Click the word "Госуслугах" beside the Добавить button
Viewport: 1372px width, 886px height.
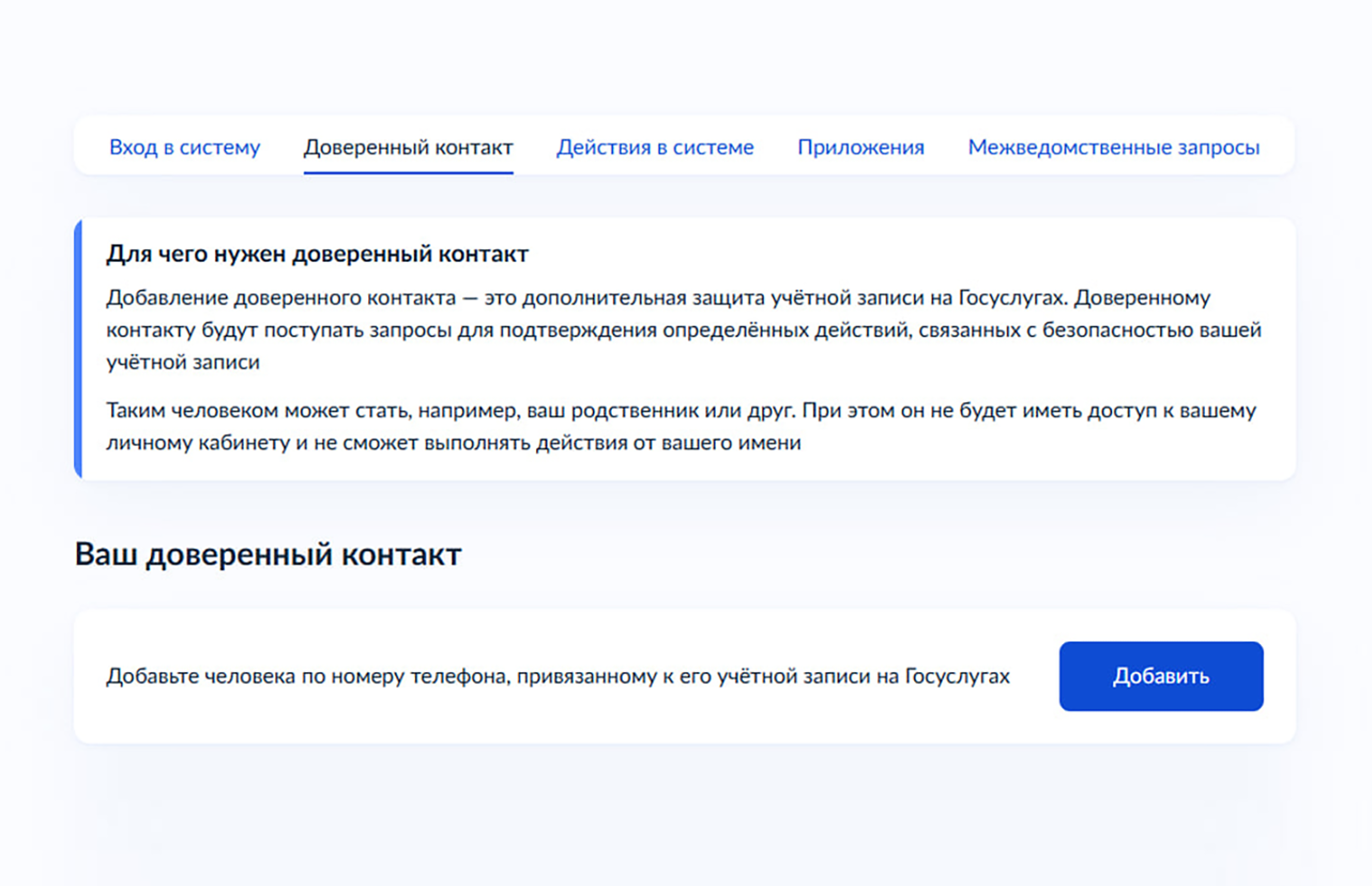[957, 677]
